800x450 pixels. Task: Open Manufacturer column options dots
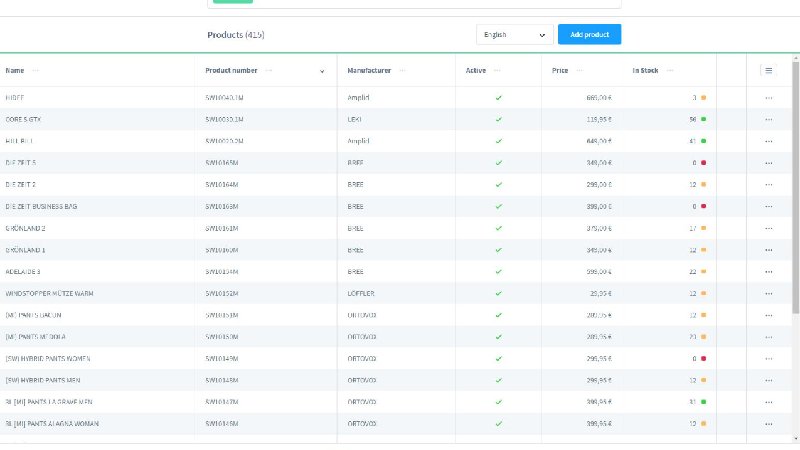(403, 70)
